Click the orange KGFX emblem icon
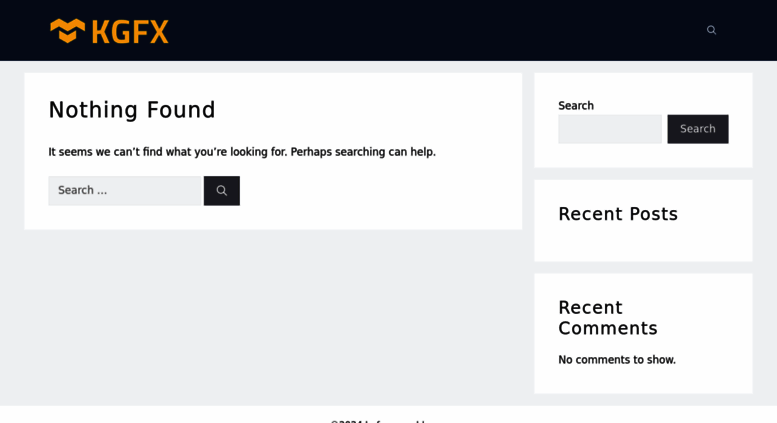 click(x=67, y=30)
